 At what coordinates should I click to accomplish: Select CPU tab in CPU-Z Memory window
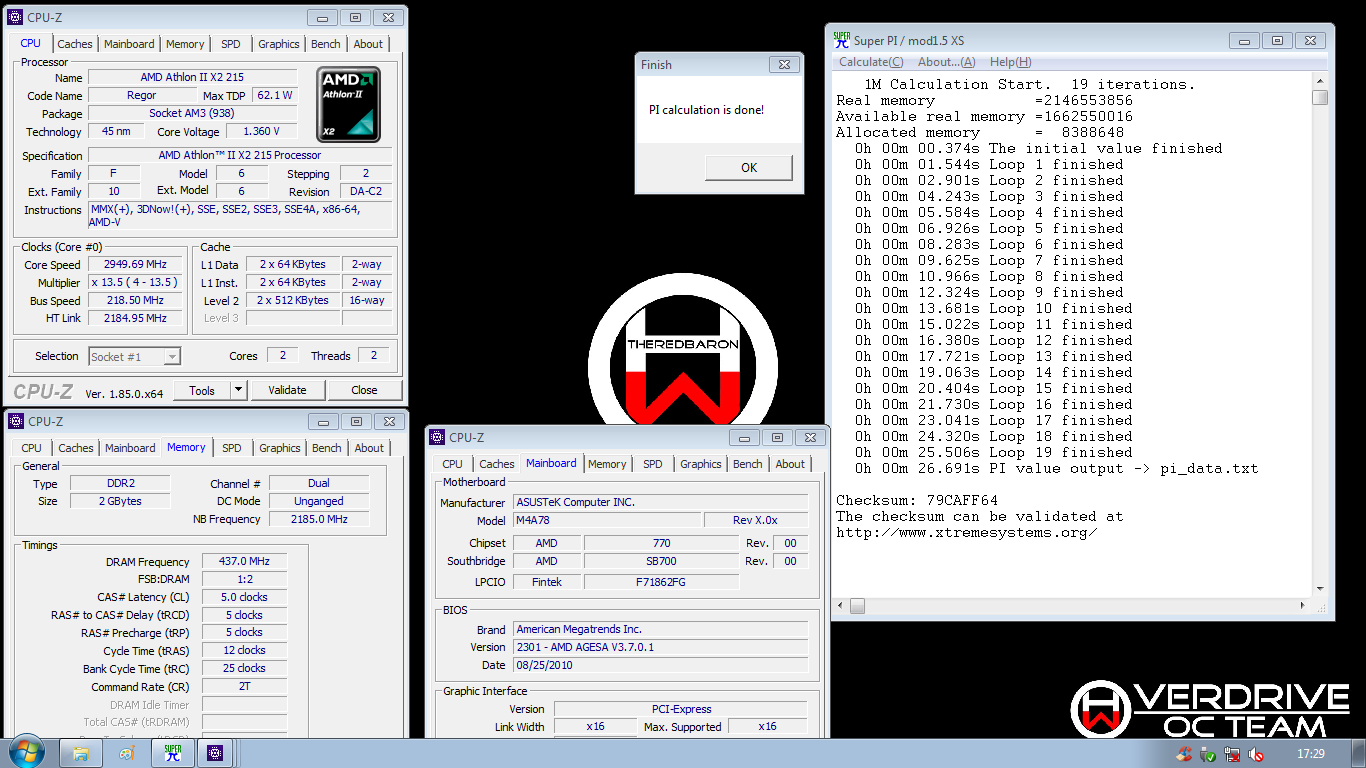31,448
